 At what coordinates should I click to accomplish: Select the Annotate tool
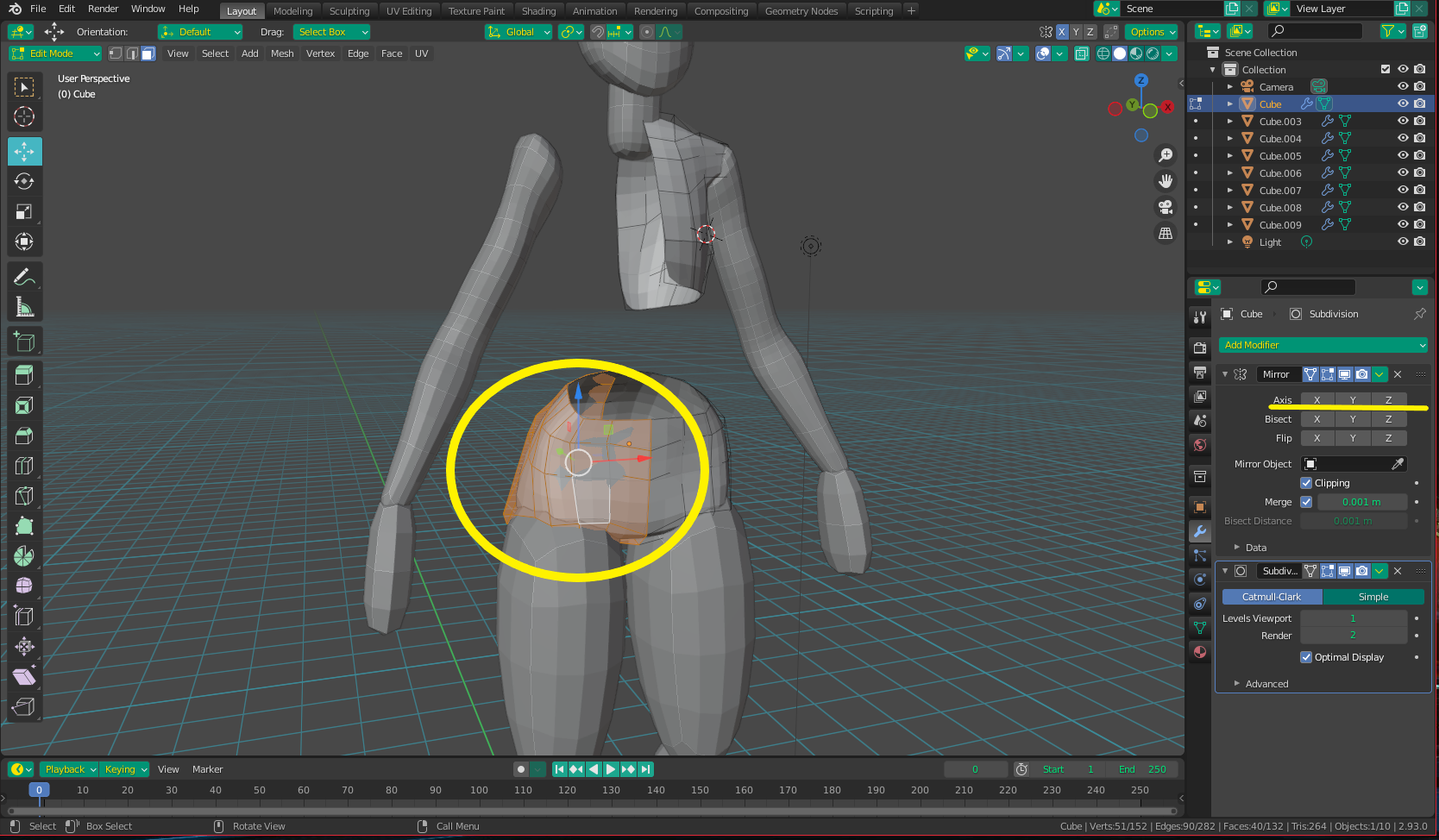point(24,277)
